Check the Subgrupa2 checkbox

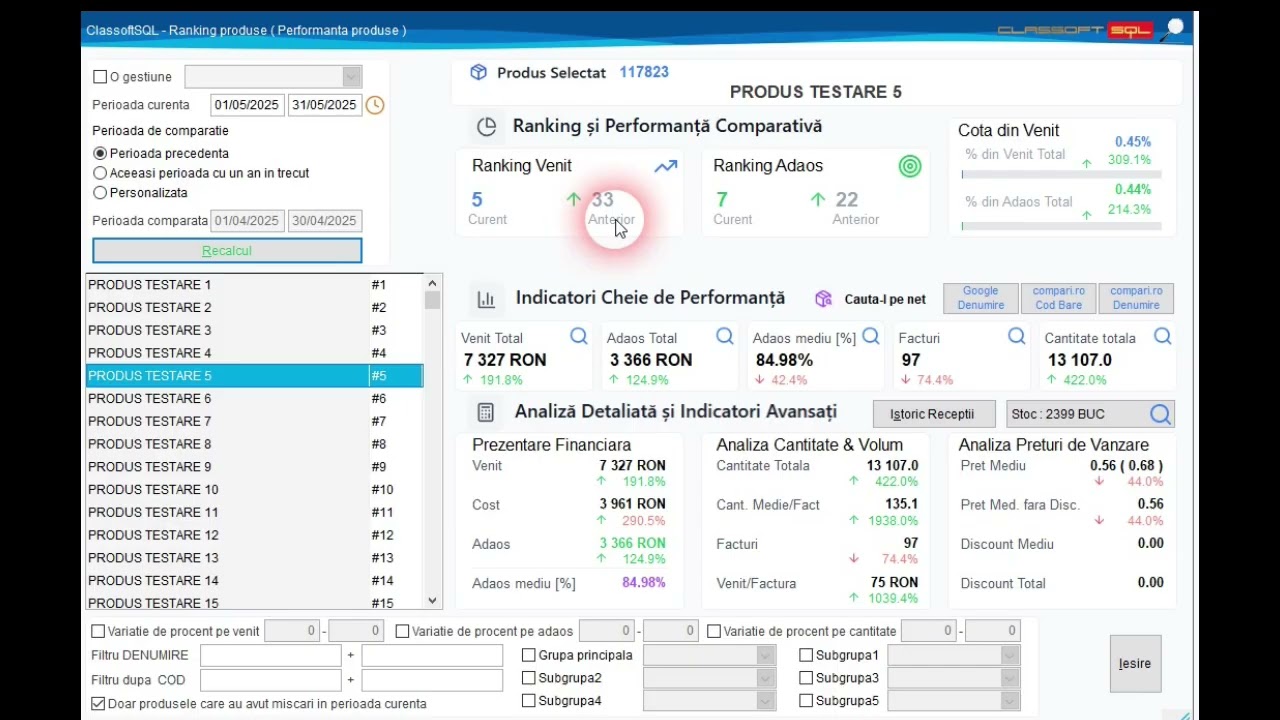(529, 678)
